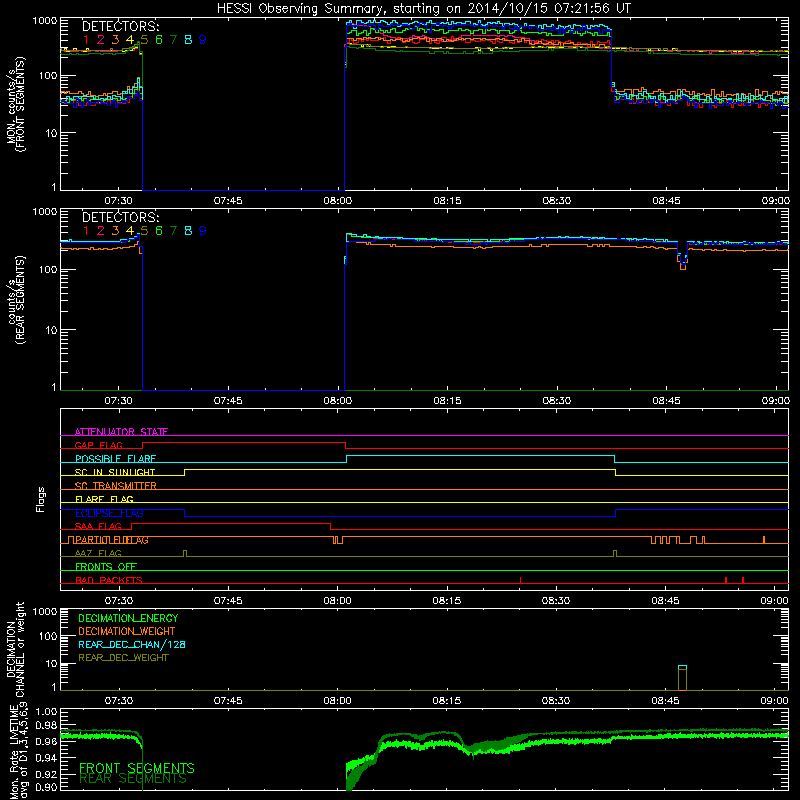Click detector 6 legend in front segments plot
Image resolution: width=800 pixels, height=800 pixels.
(x=159, y=40)
